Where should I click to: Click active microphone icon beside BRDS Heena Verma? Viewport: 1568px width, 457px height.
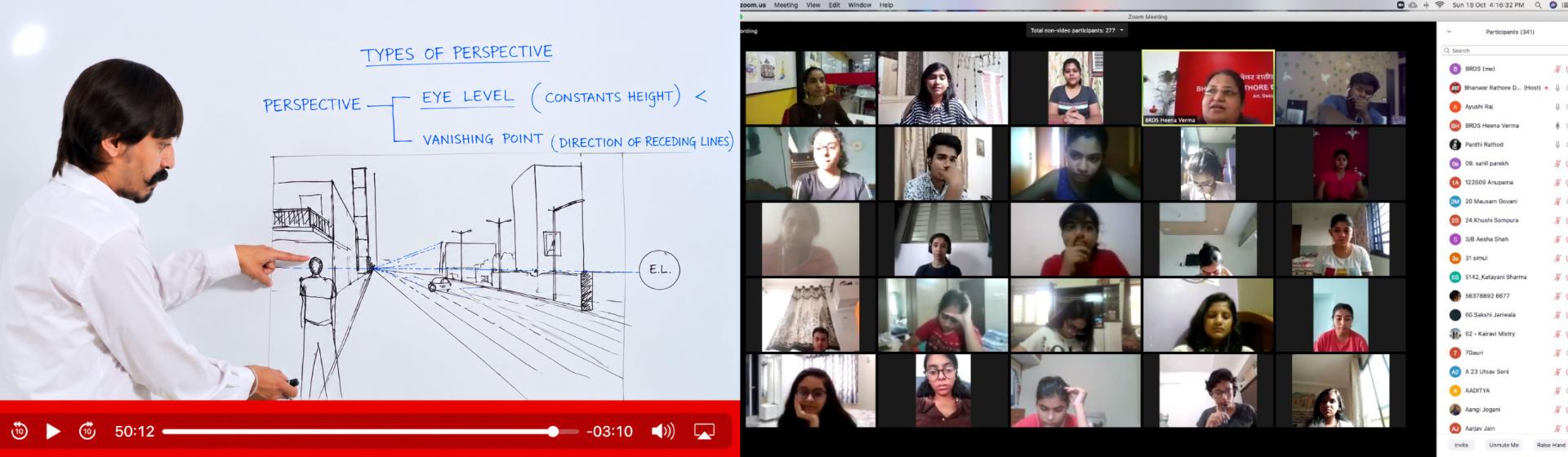tap(1557, 126)
